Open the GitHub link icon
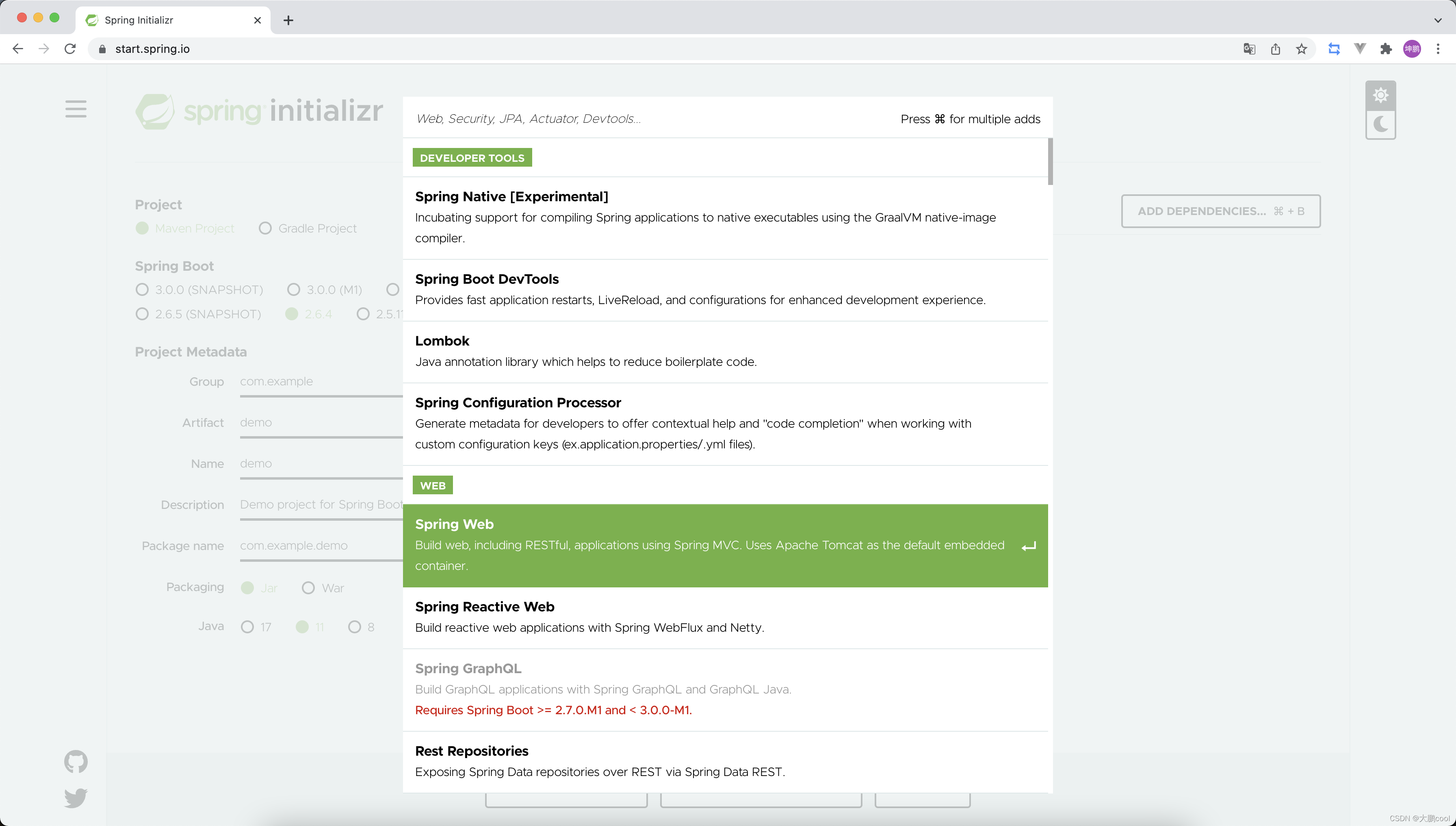 (x=76, y=761)
